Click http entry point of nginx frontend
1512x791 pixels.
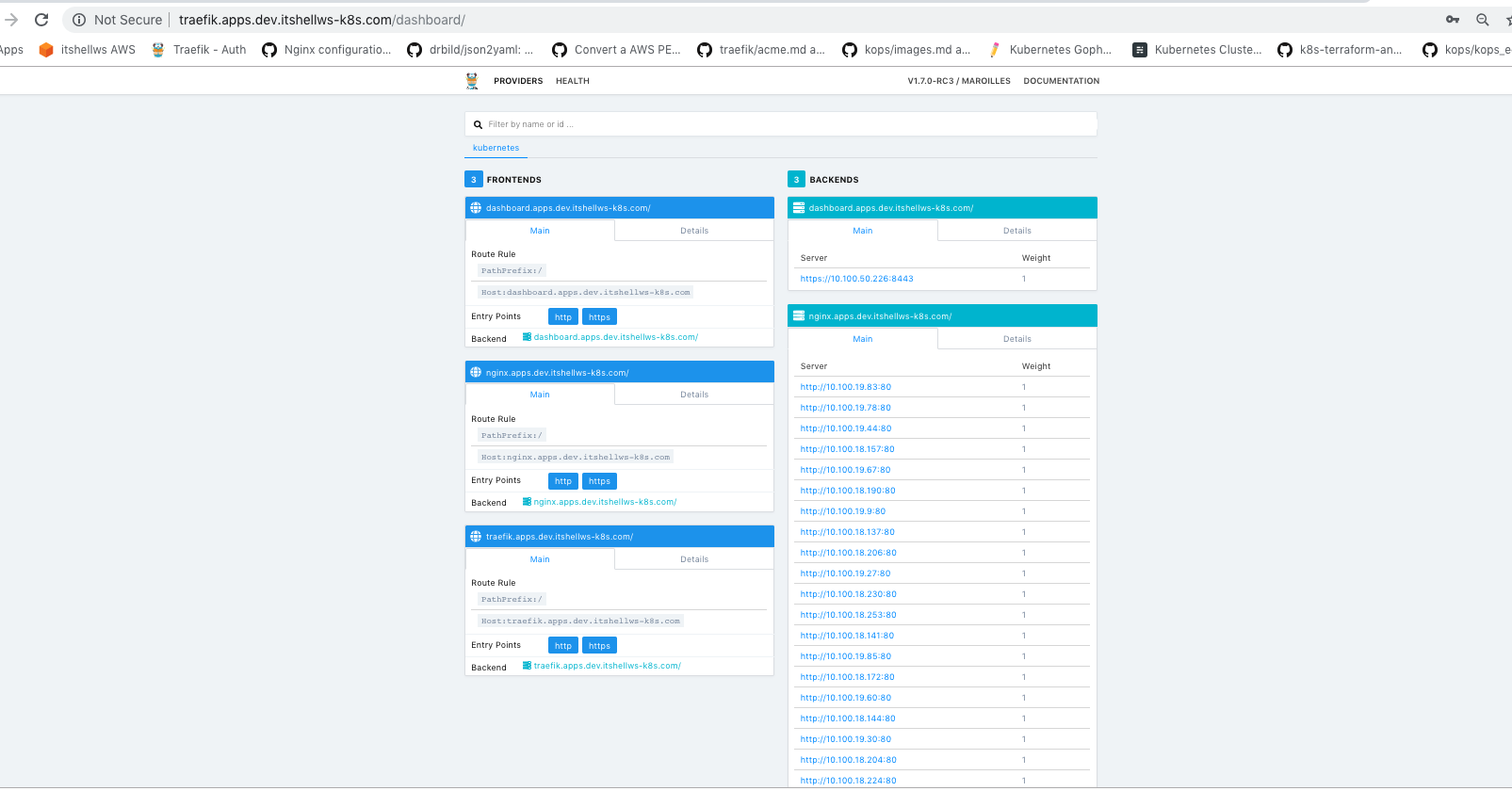(563, 481)
